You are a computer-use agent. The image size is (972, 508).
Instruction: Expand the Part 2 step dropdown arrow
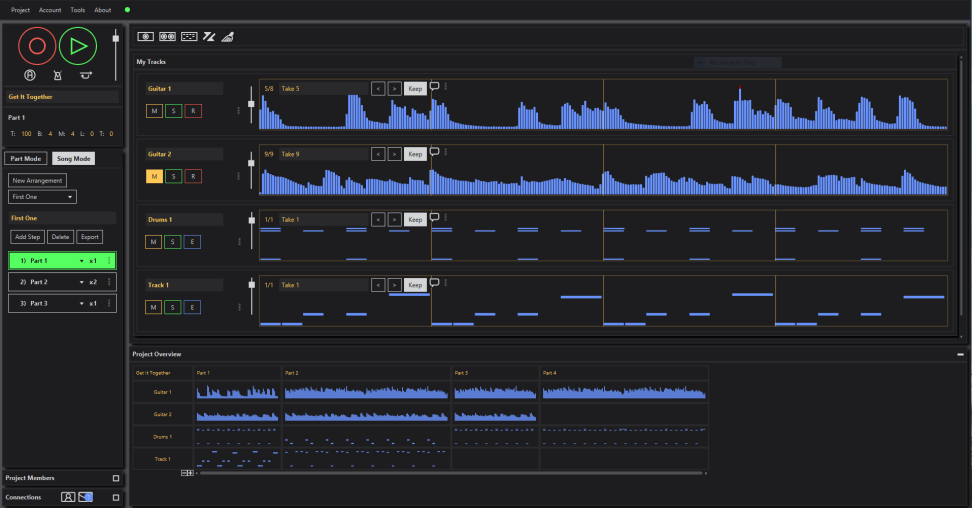pos(81,282)
